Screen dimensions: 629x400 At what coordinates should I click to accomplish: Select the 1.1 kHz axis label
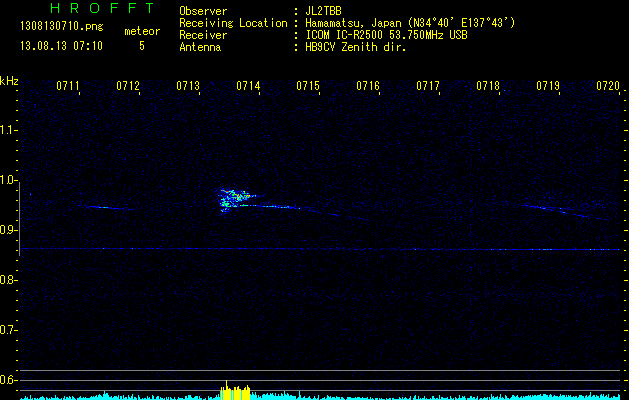click(x=9, y=130)
